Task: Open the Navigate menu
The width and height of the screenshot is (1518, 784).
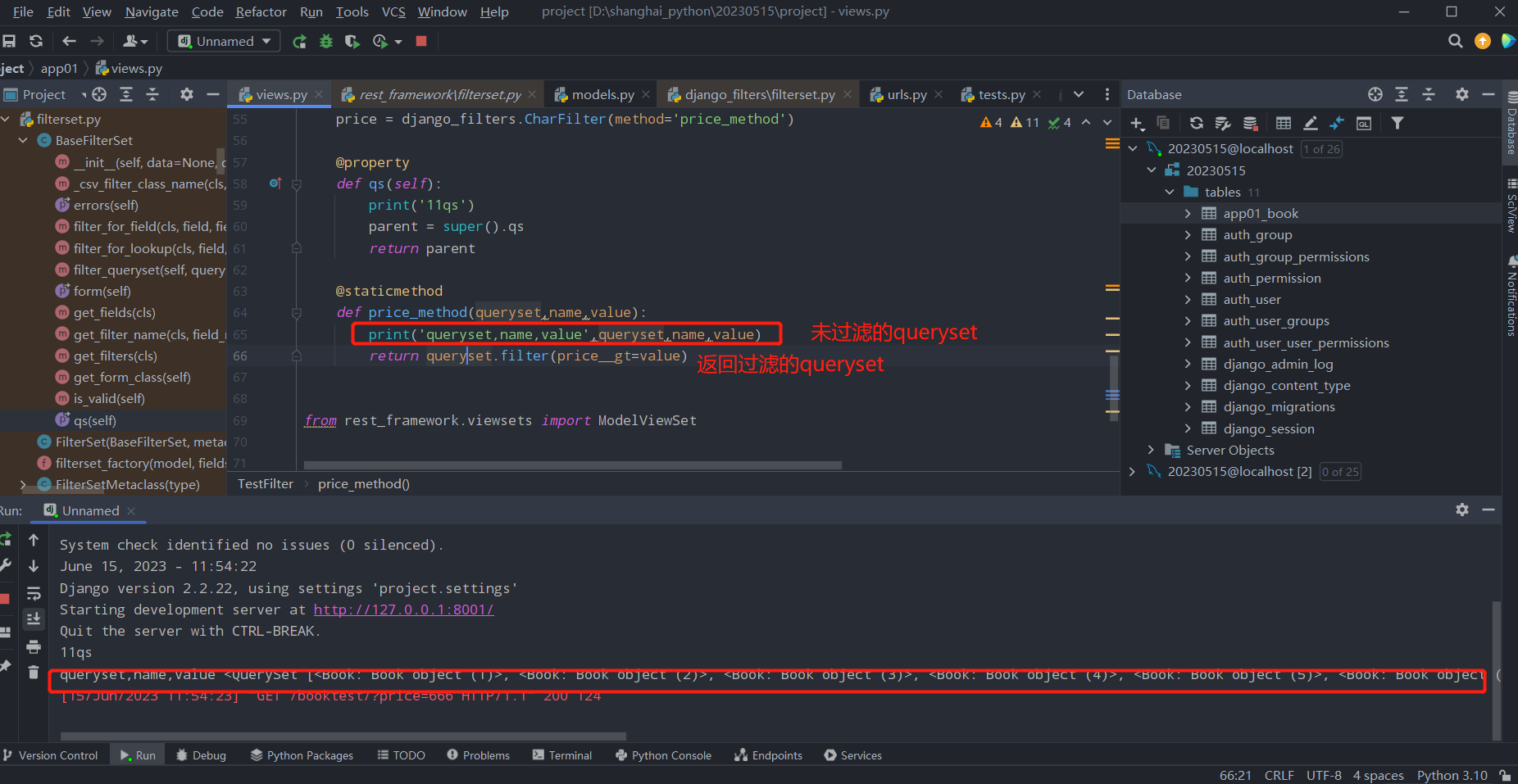Action: (x=152, y=11)
